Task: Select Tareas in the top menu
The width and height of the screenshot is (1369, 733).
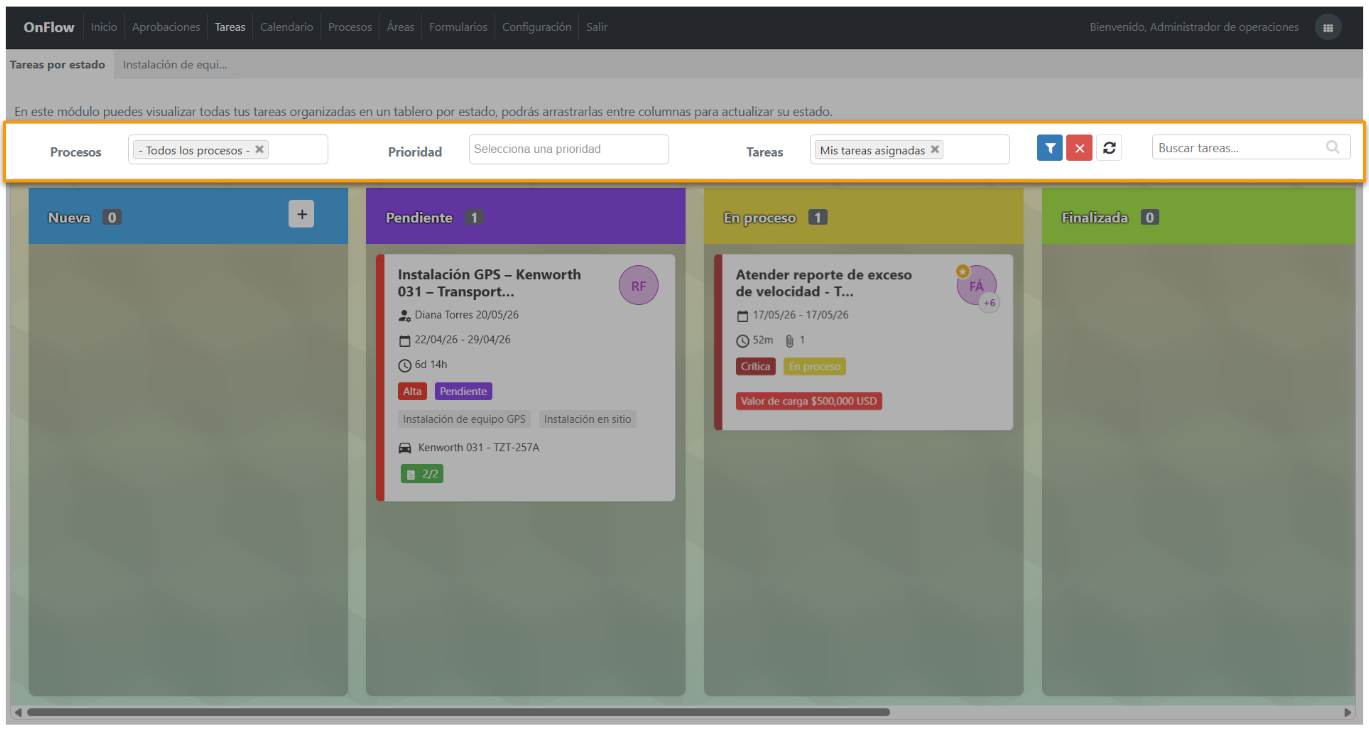Action: [230, 27]
